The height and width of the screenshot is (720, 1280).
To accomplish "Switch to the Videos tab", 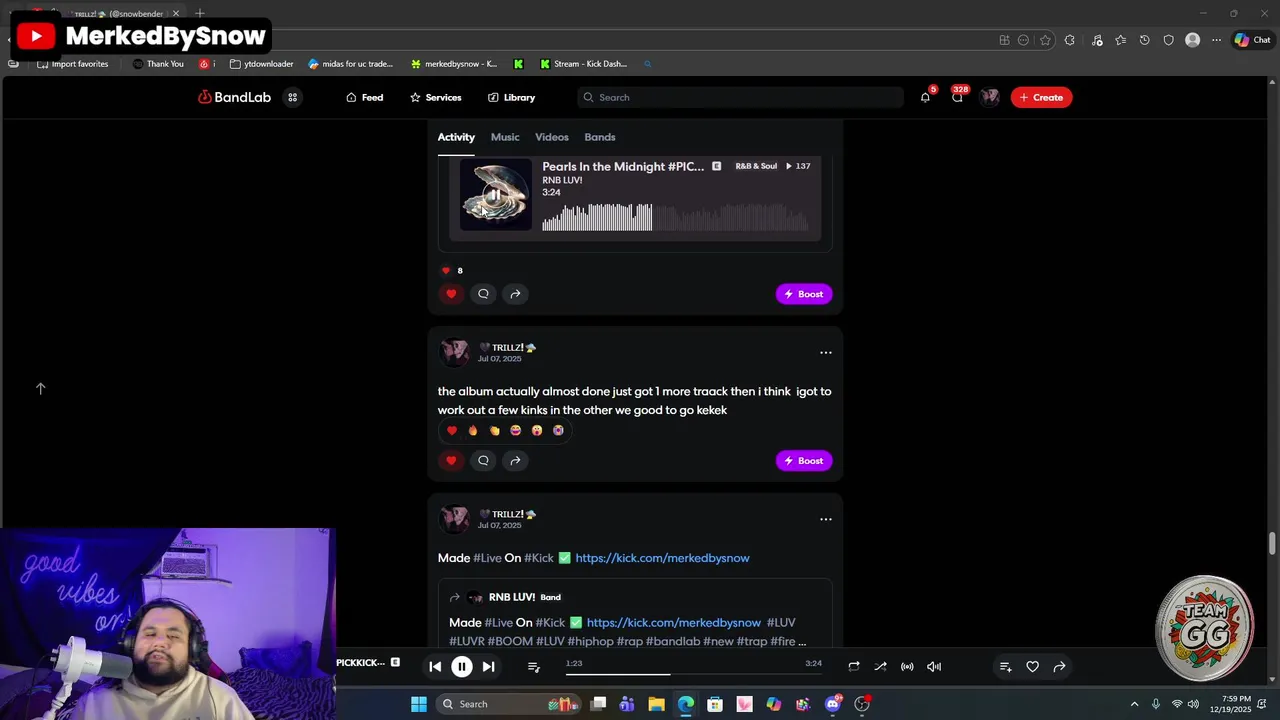I will tap(552, 137).
